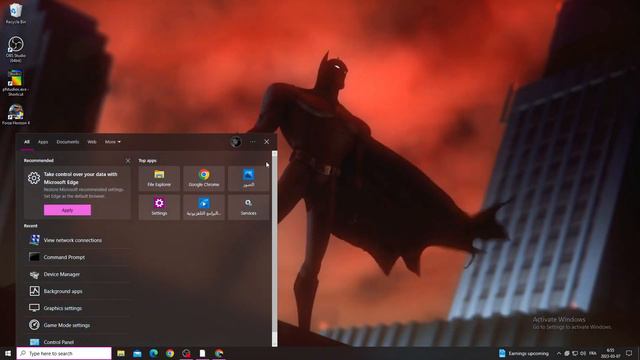Open Services from Top apps
640x360 pixels.
(249, 207)
